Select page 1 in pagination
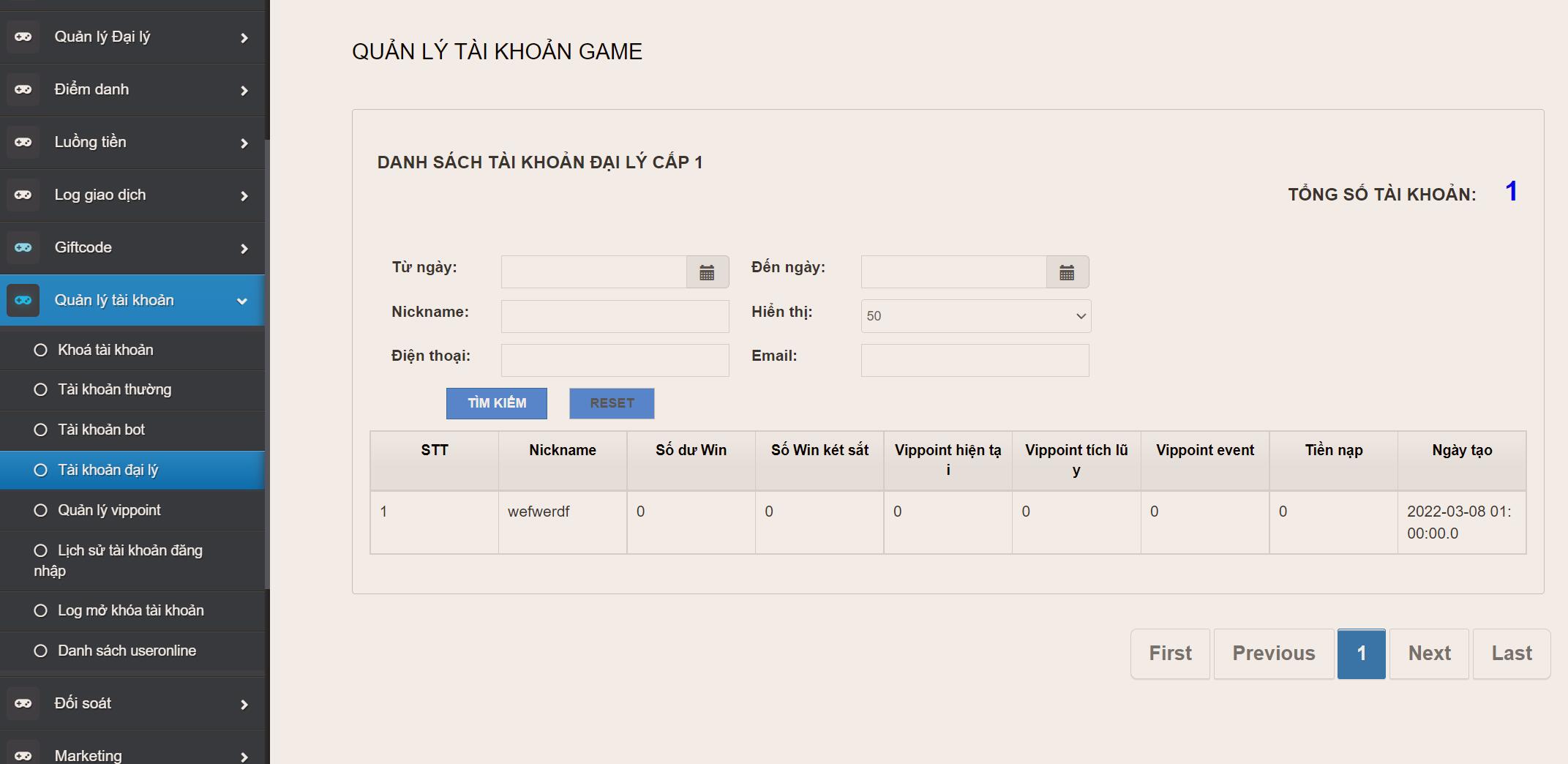The height and width of the screenshot is (764, 1568). click(1362, 653)
